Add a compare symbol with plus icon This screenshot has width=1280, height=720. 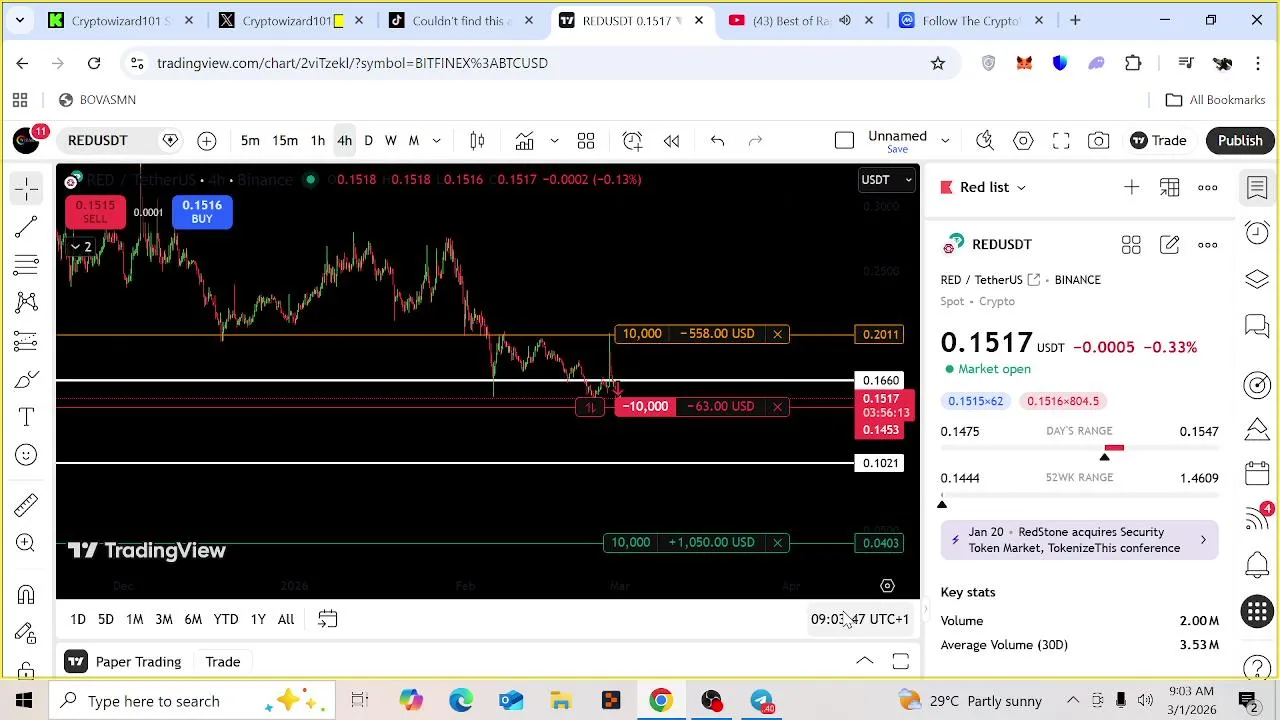click(x=206, y=141)
